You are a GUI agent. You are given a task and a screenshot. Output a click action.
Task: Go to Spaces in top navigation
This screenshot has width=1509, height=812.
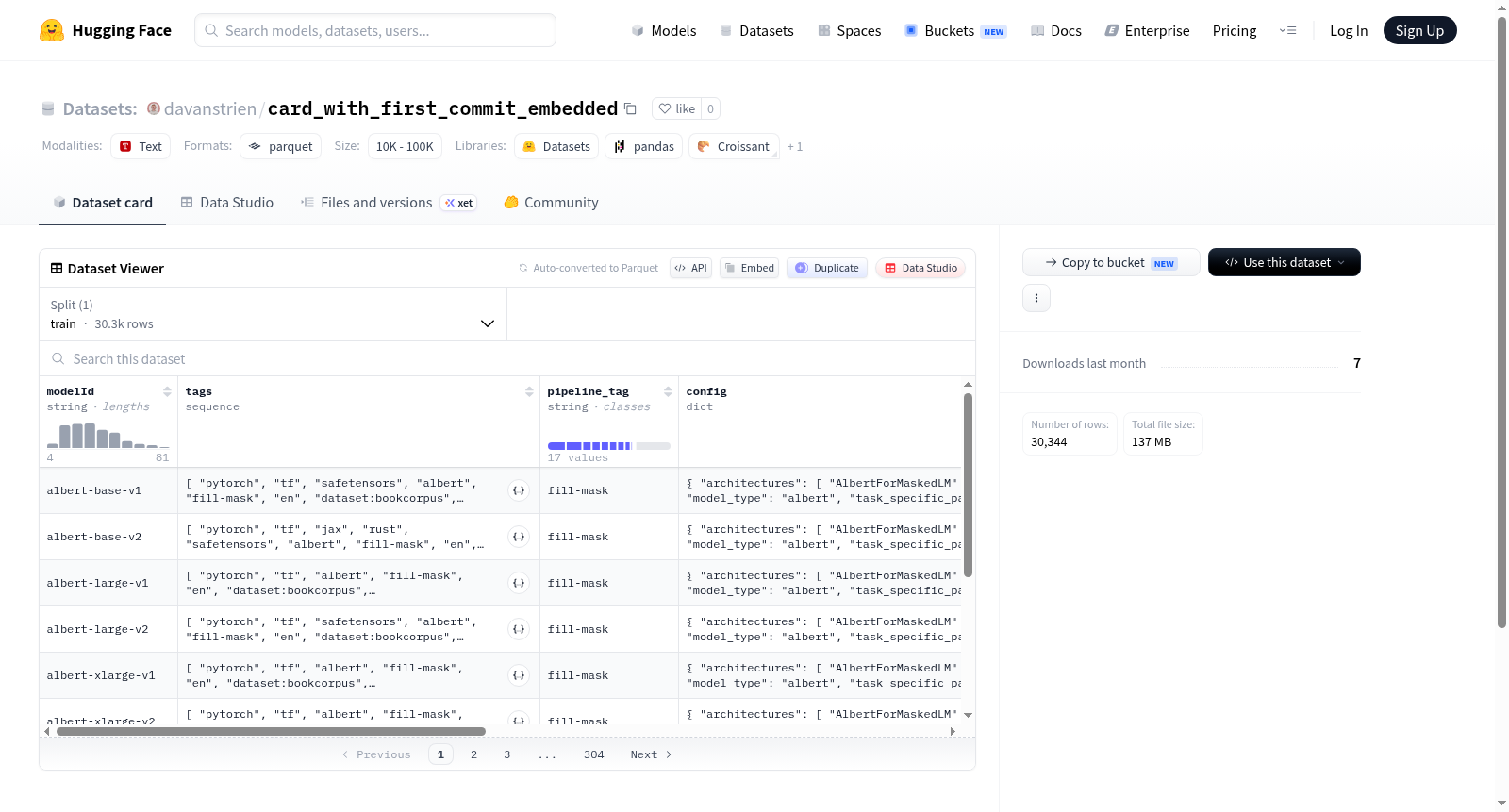tap(849, 30)
